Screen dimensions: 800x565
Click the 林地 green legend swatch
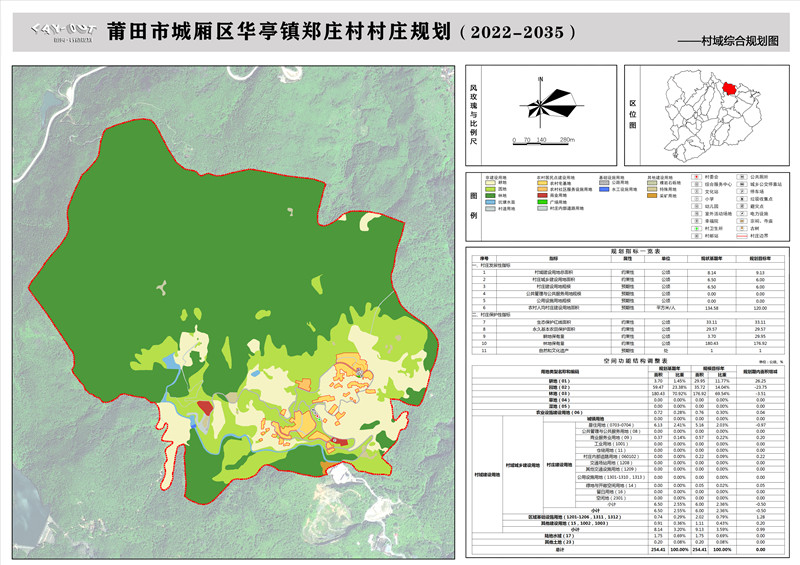pyautogui.click(x=490, y=196)
